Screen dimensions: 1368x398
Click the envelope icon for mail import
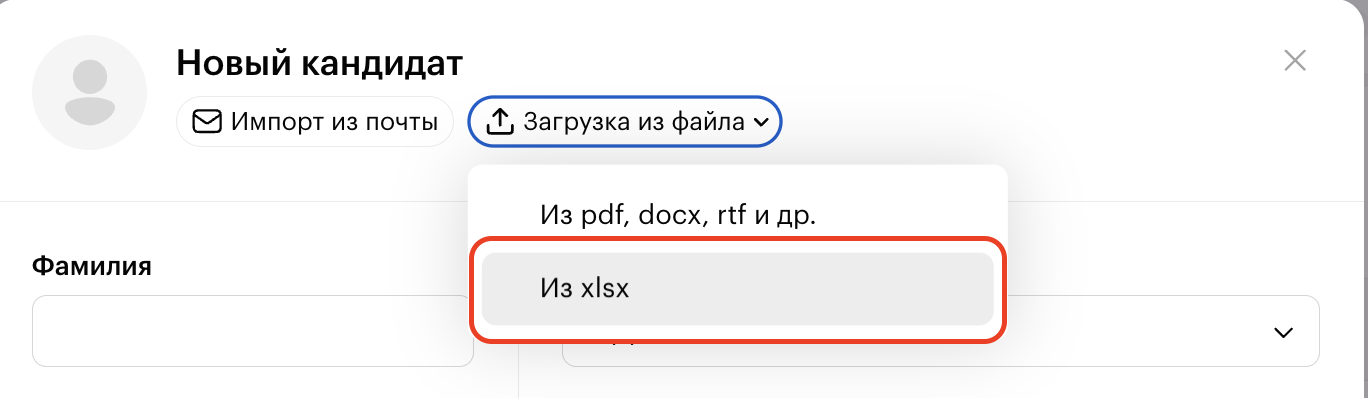[x=207, y=122]
